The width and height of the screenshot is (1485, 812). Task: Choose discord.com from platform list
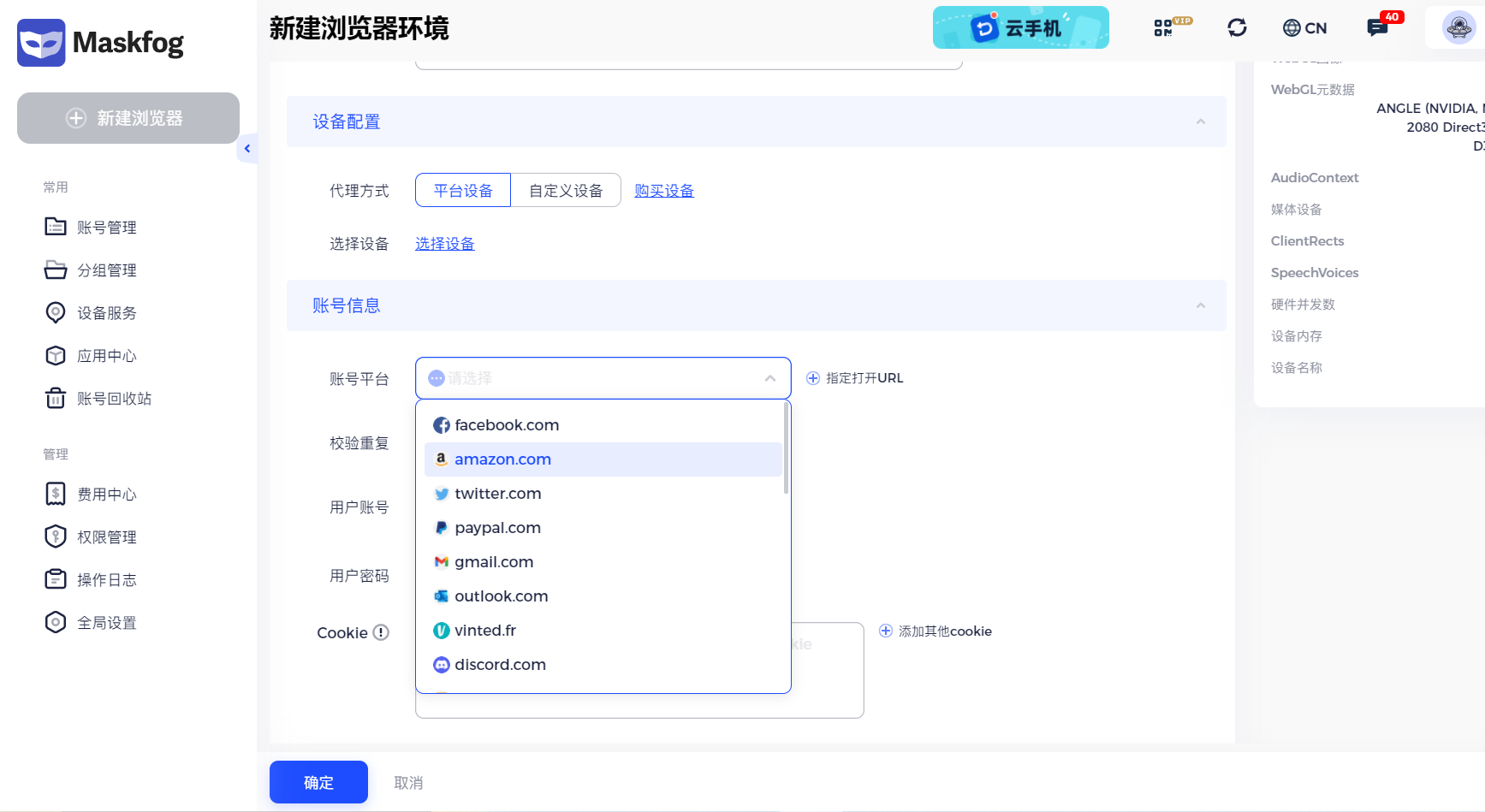click(x=603, y=665)
